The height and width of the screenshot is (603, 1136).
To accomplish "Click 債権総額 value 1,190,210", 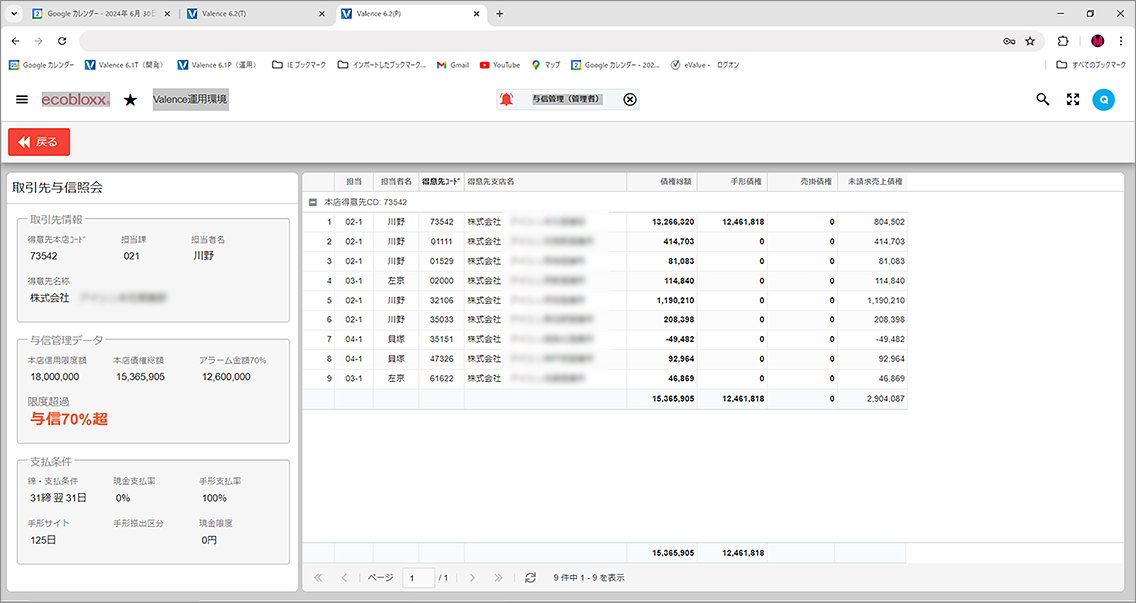I will 675,300.
